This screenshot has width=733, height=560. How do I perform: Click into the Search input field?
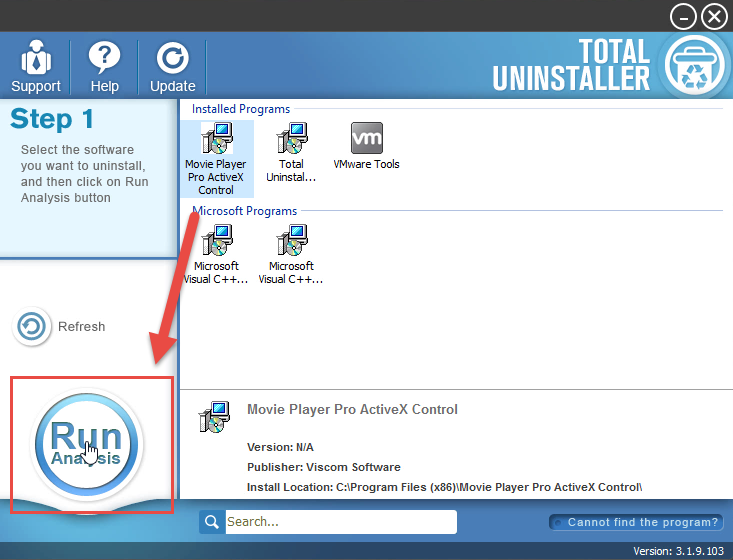341,522
